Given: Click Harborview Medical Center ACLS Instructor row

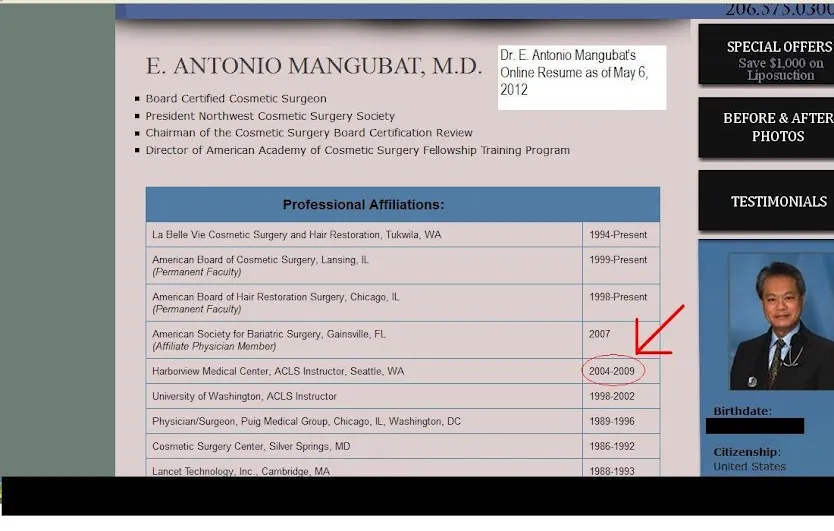Looking at the screenshot, I should pyautogui.click(x=403, y=371).
